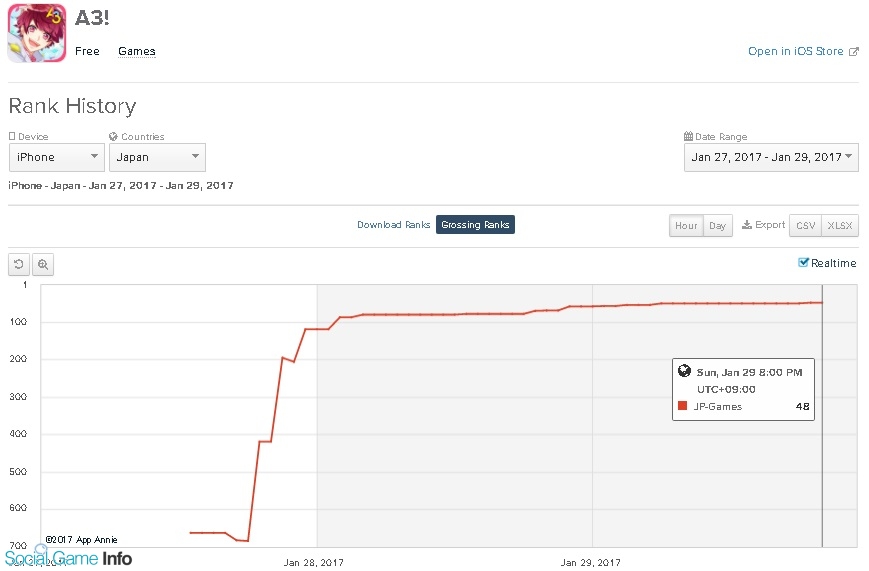Expand the Japan countries dropdown
Viewport: 869px width, 571px height.
(x=157, y=157)
